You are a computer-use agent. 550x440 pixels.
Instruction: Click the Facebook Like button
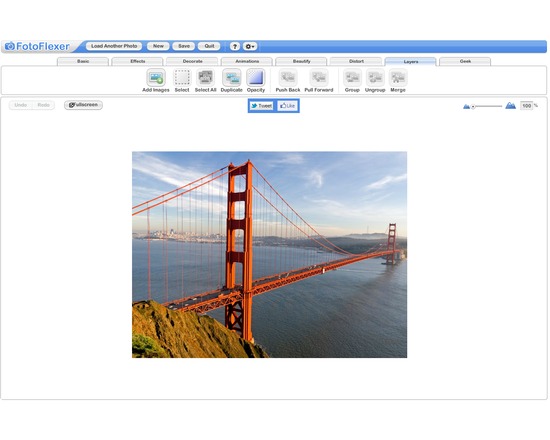point(288,106)
